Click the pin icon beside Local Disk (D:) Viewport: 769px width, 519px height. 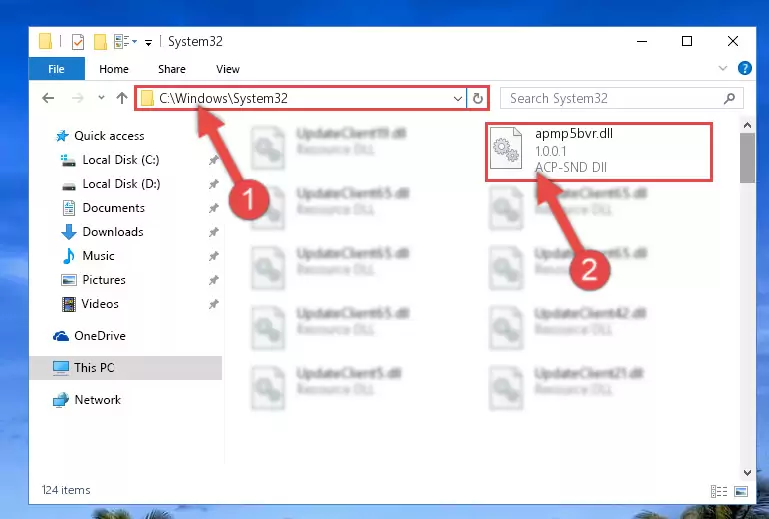click(213, 184)
